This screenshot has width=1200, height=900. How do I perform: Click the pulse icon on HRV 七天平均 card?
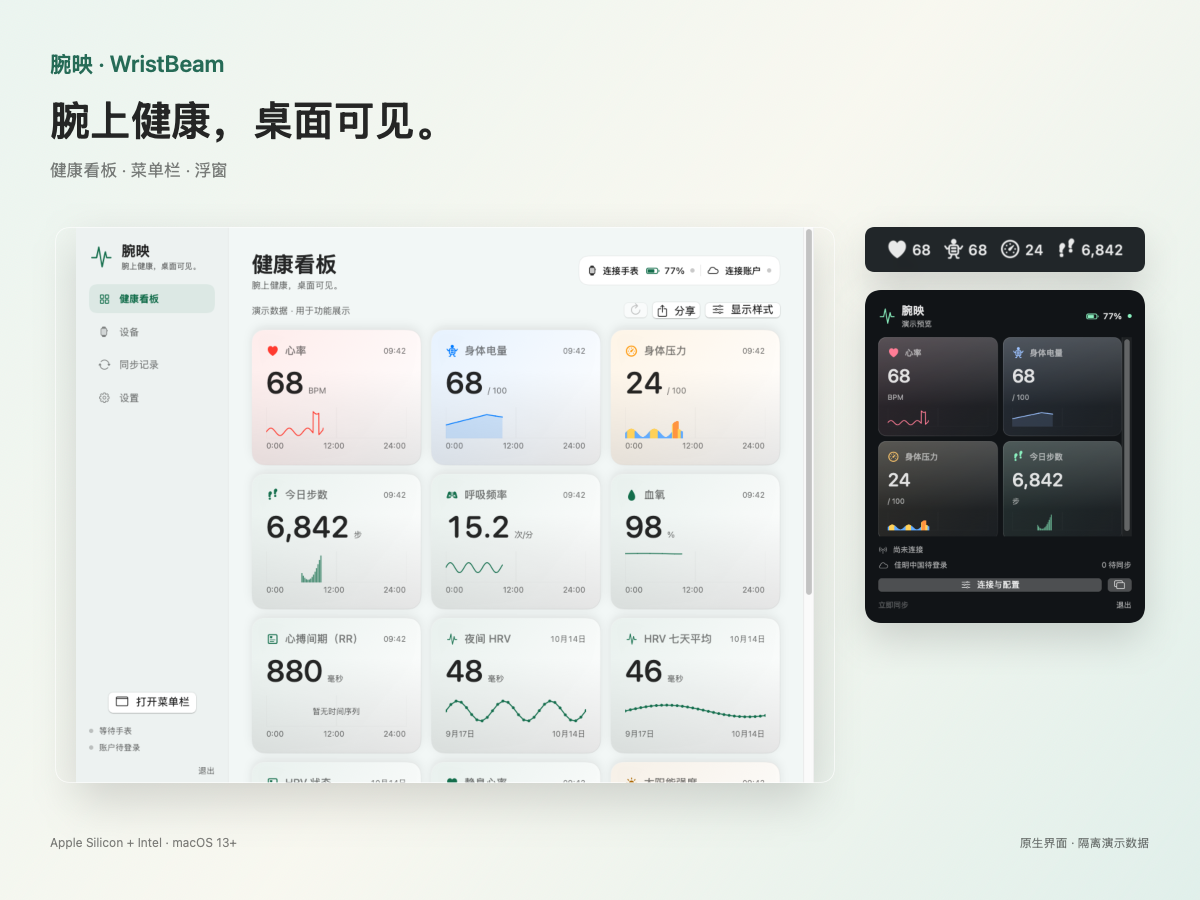point(631,639)
